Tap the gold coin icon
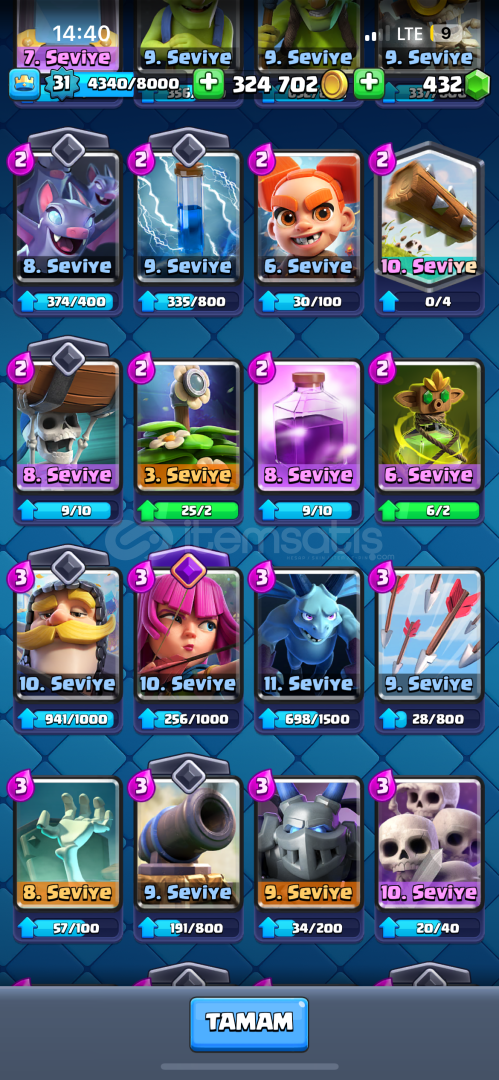Viewport: 499px width, 1080px height. [334, 84]
